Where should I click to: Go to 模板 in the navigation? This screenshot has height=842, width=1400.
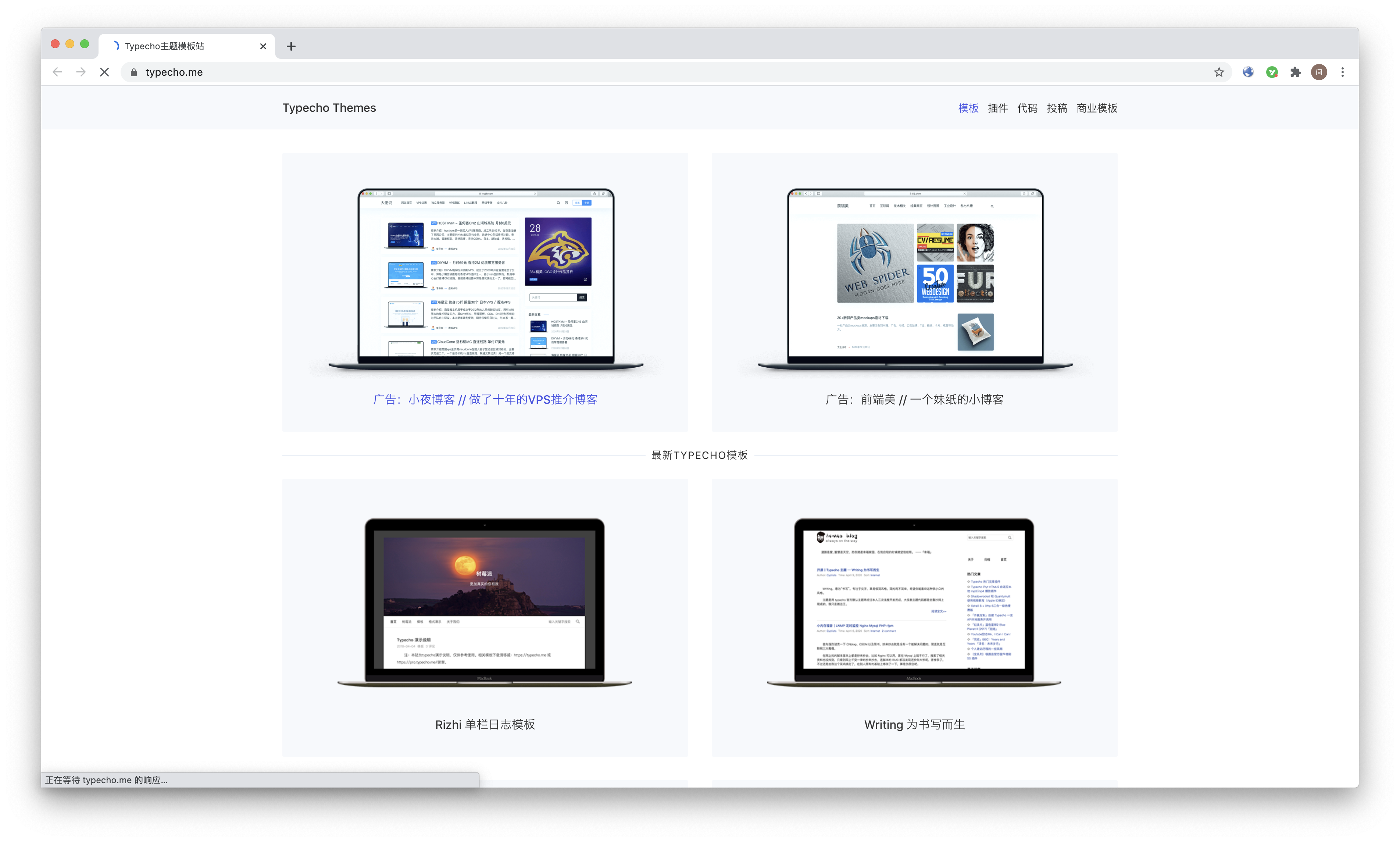(x=968, y=108)
